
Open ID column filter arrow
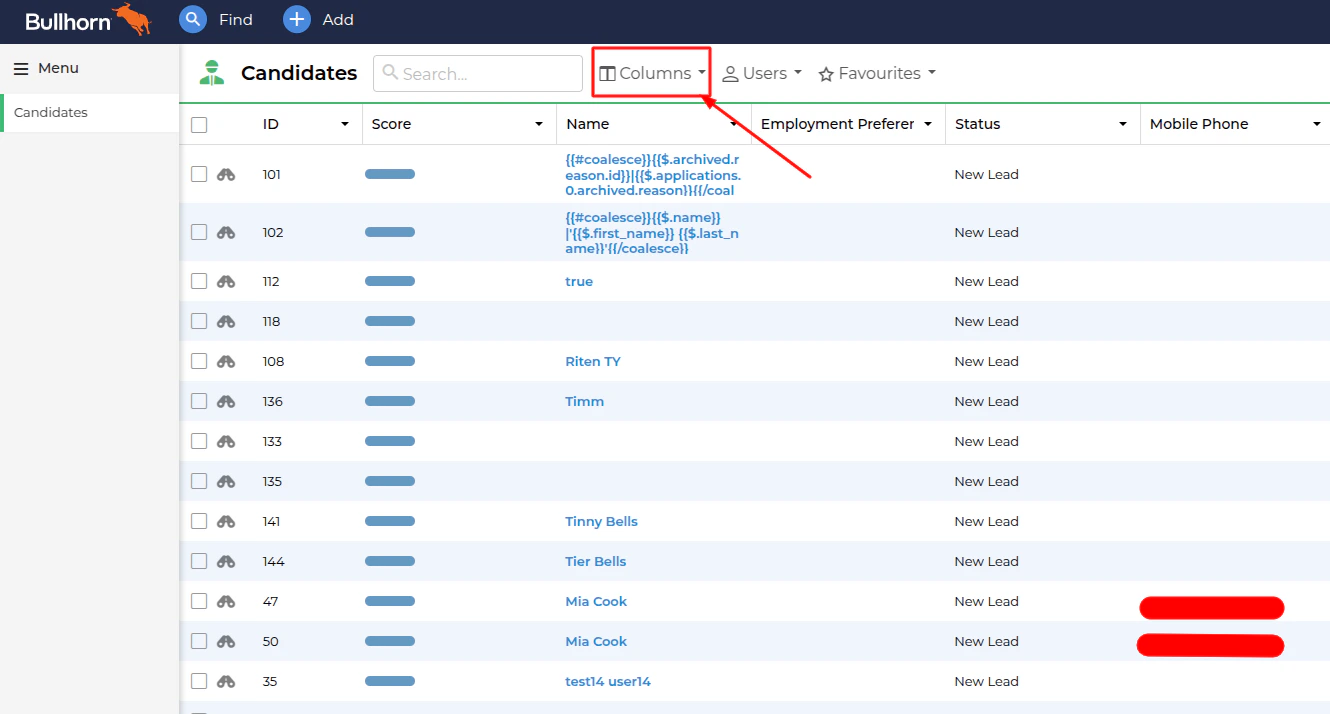pyautogui.click(x=345, y=124)
